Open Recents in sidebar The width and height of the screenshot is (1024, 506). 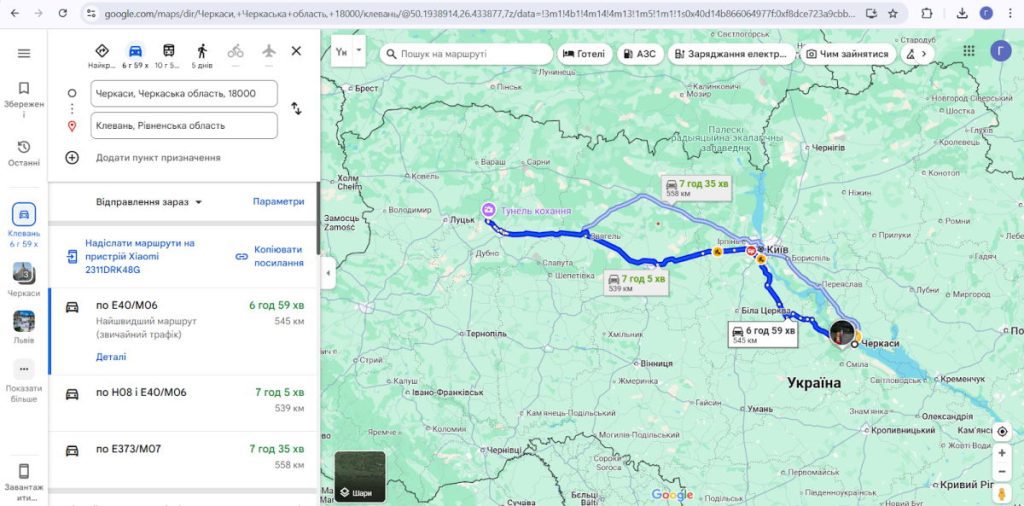pos(24,153)
